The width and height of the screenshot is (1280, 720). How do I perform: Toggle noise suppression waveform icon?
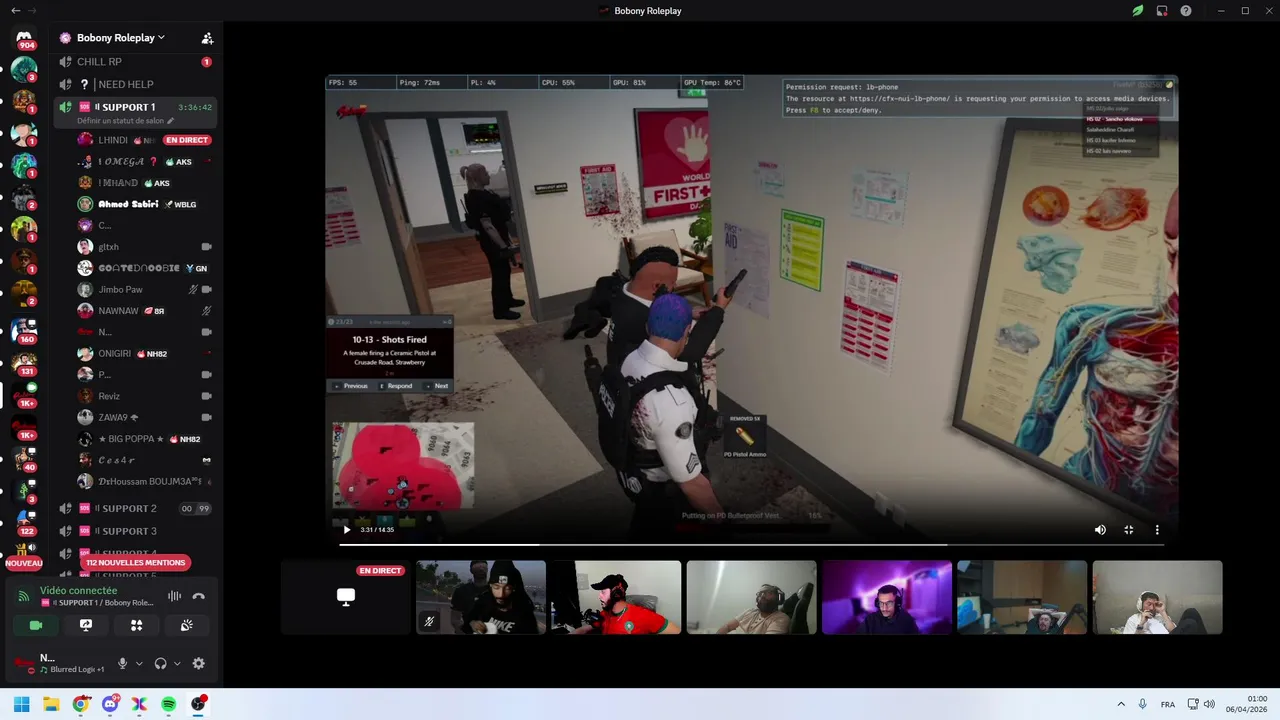(174, 596)
